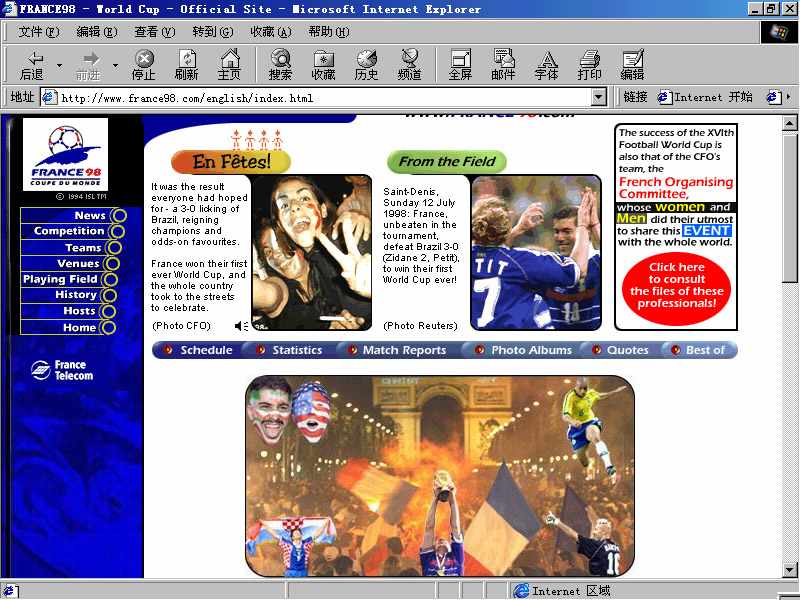Open the 文件 (File) menu

click(38, 32)
